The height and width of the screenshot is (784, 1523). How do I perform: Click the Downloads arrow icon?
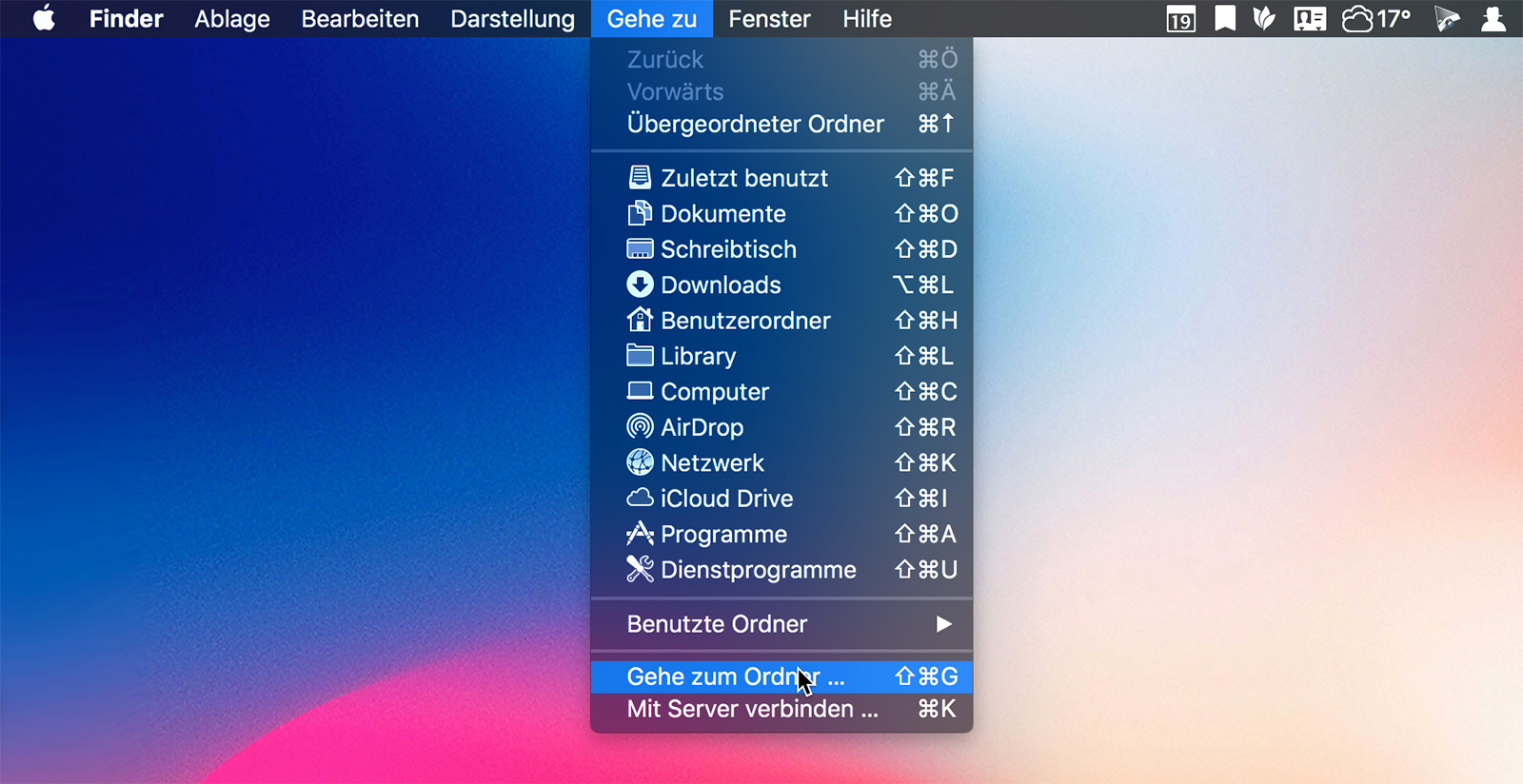(x=640, y=284)
